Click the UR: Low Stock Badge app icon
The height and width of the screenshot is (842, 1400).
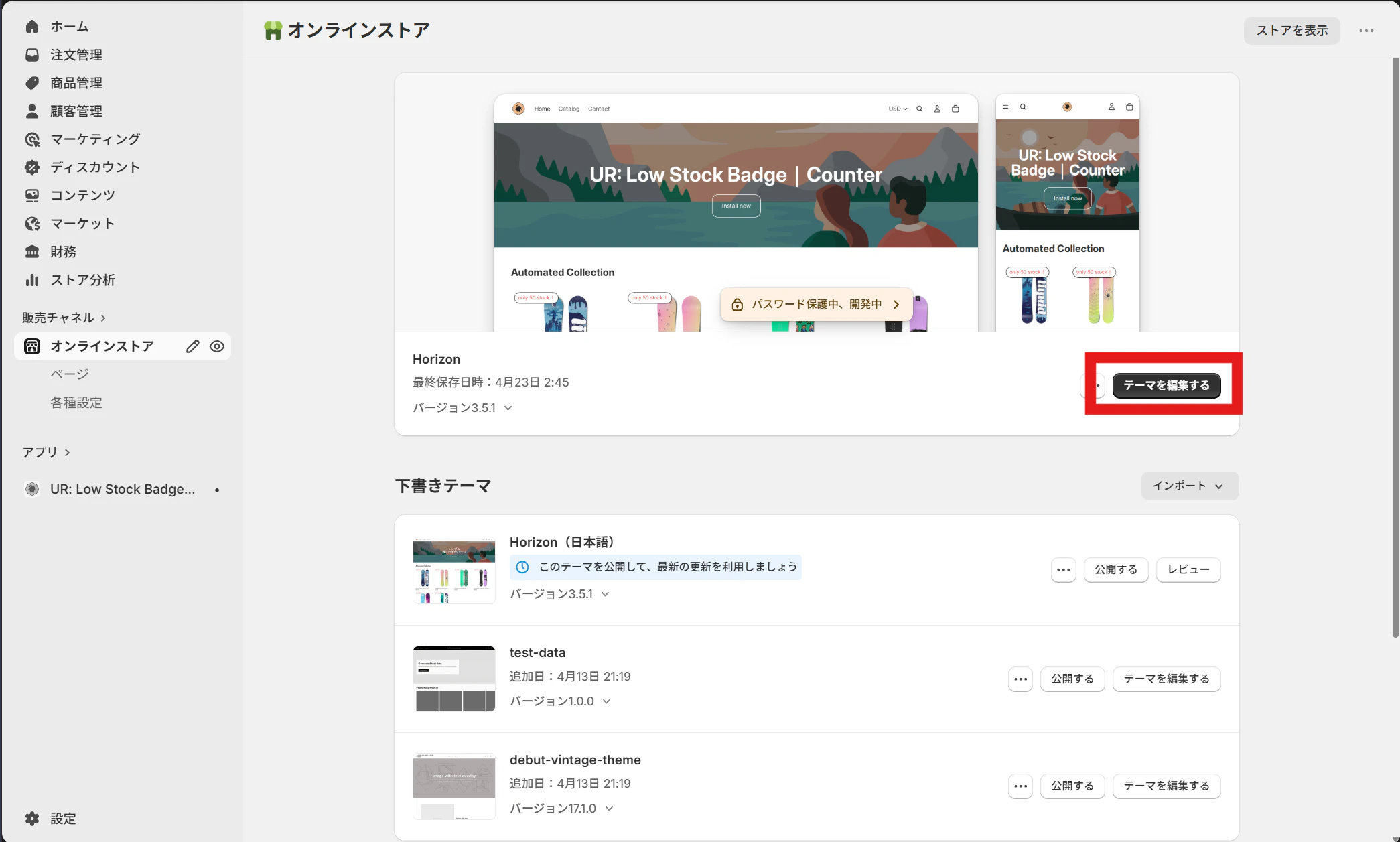pyautogui.click(x=31, y=490)
